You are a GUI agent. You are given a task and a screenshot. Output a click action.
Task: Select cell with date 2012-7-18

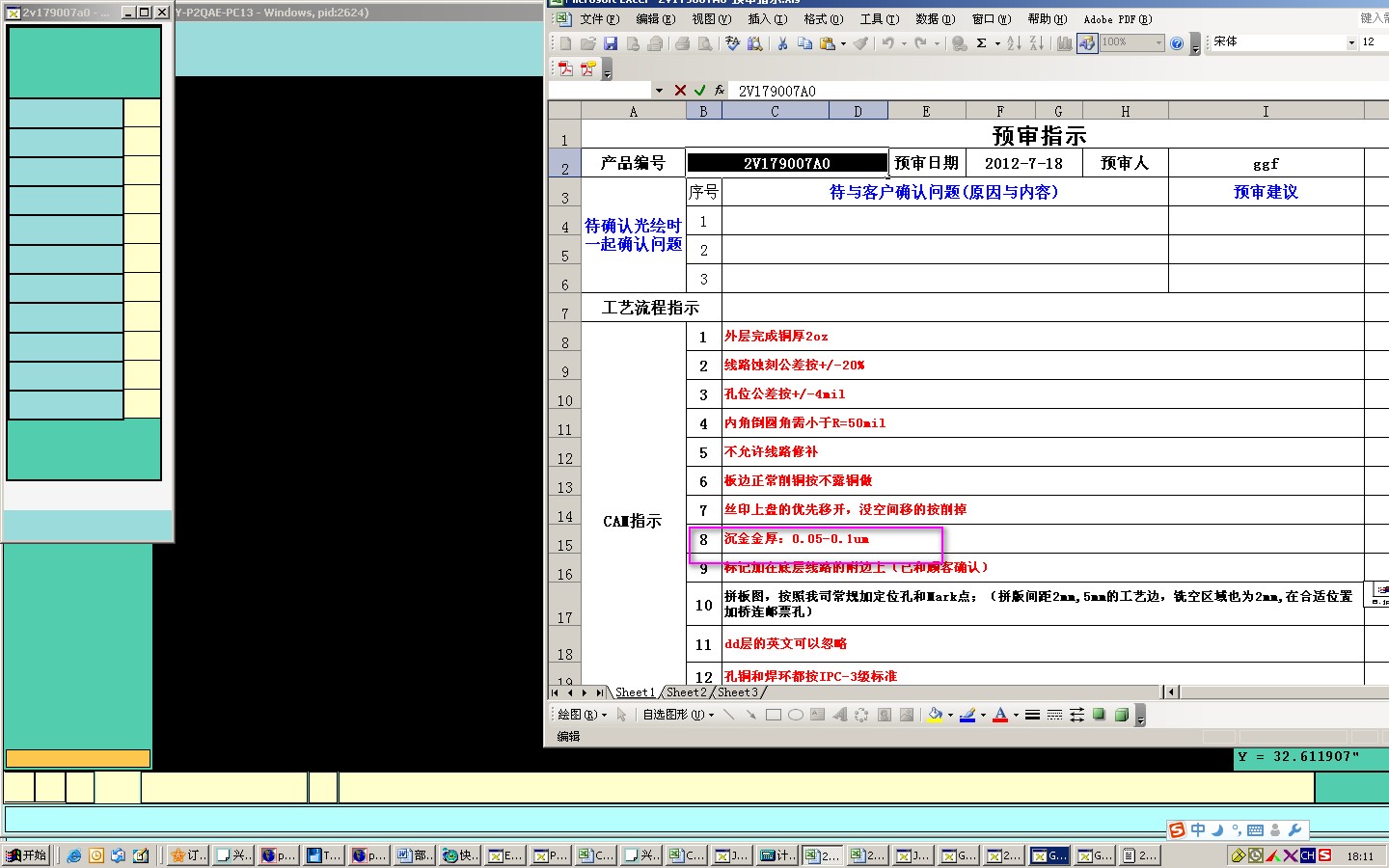[x=1022, y=163]
